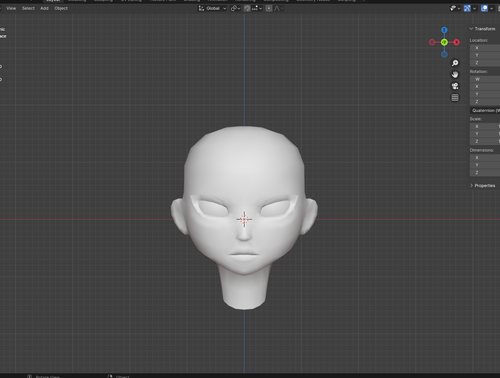Screen dimensions: 500x378
Task: Click the 3D cursor on the nose bridge
Action: 244,219
